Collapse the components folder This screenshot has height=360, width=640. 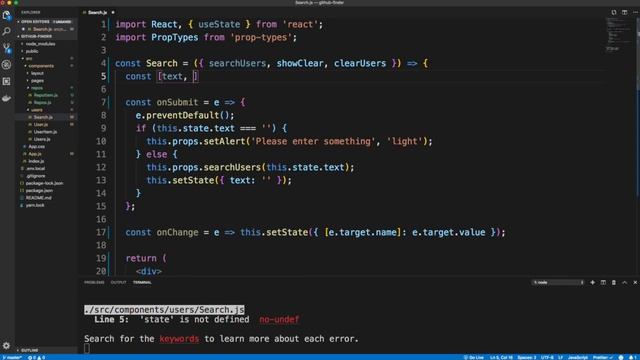point(41,66)
